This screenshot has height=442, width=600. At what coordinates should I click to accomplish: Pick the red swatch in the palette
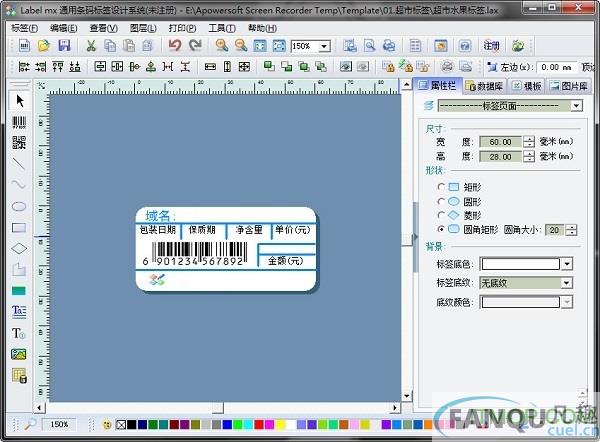tap(259, 424)
